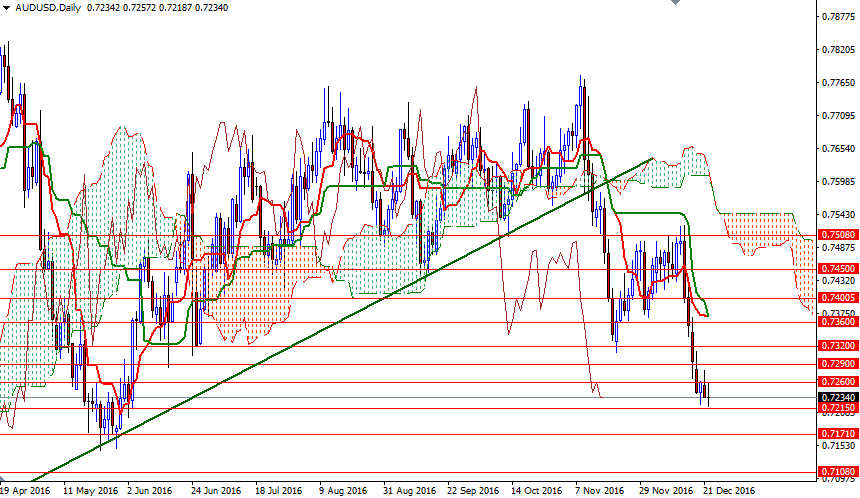Screen dimensions: 860x498
Task: Select the 0.72600 horizontal line price label
Action: [x=839, y=382]
